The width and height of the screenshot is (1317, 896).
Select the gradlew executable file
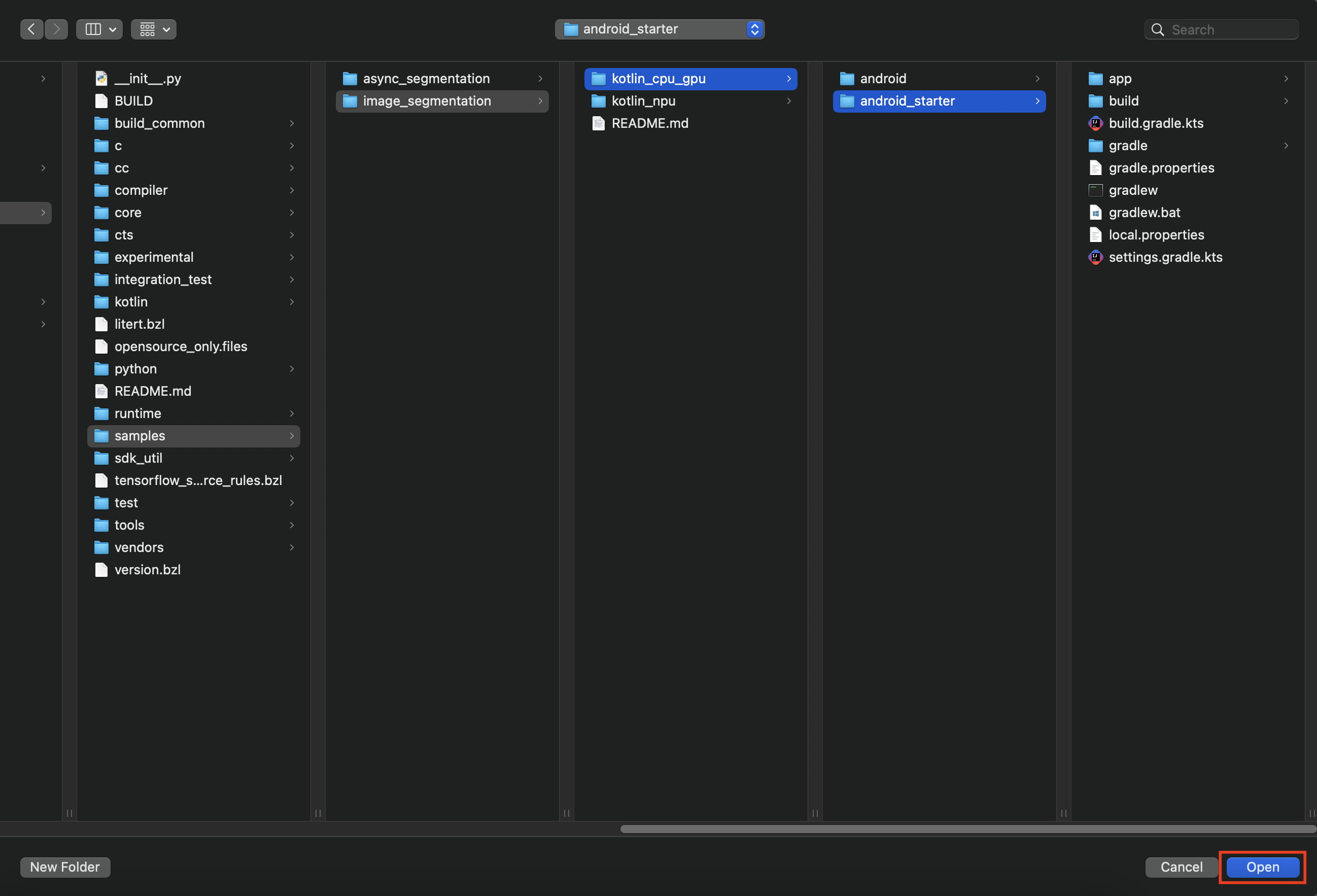coord(1132,190)
